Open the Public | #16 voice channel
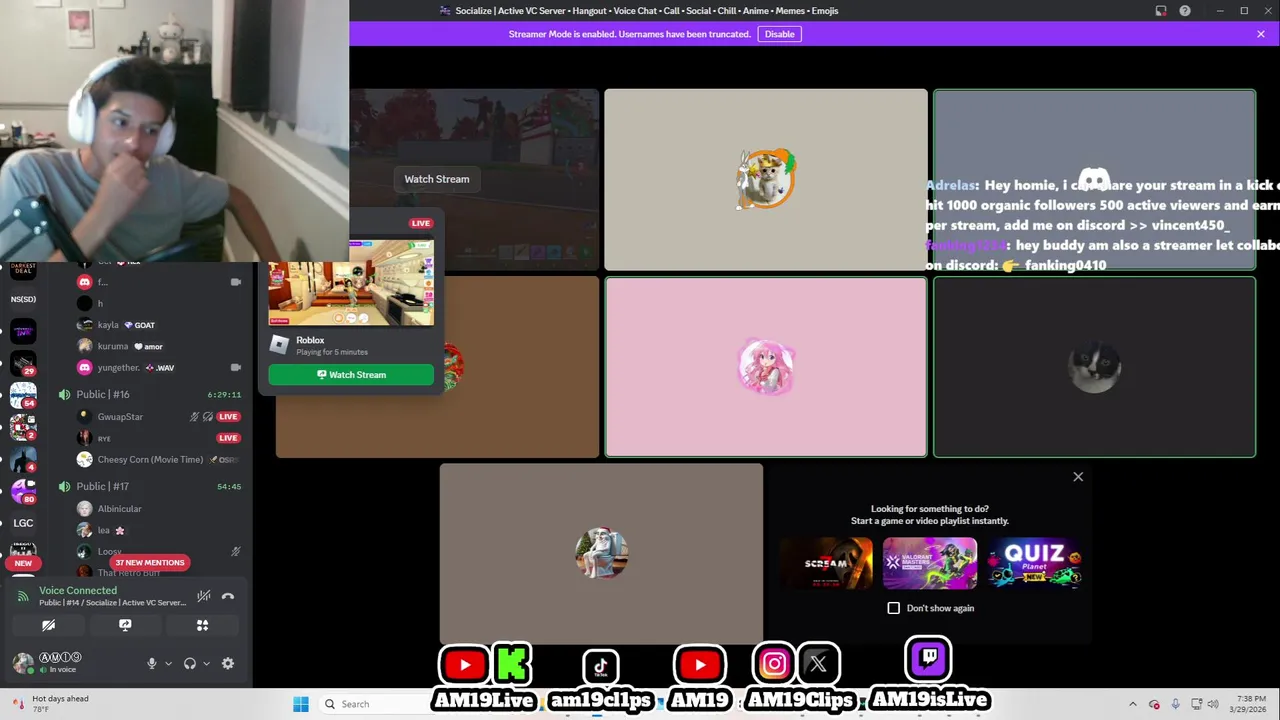 tap(103, 394)
